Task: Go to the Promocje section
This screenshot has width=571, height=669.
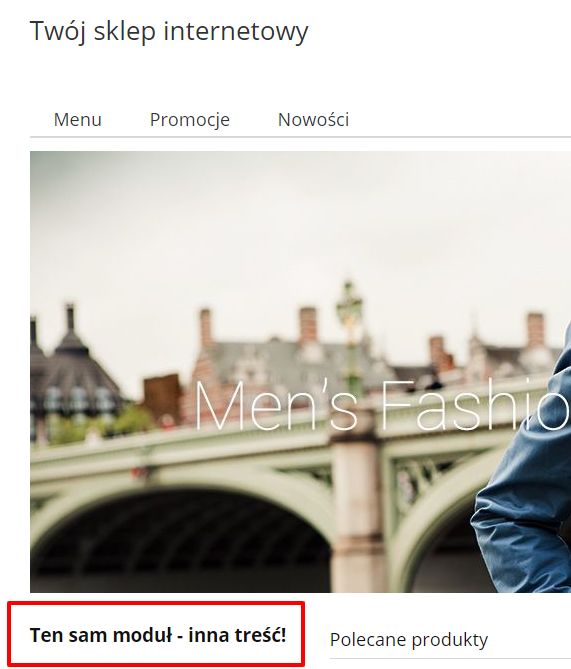Action: click(x=190, y=120)
